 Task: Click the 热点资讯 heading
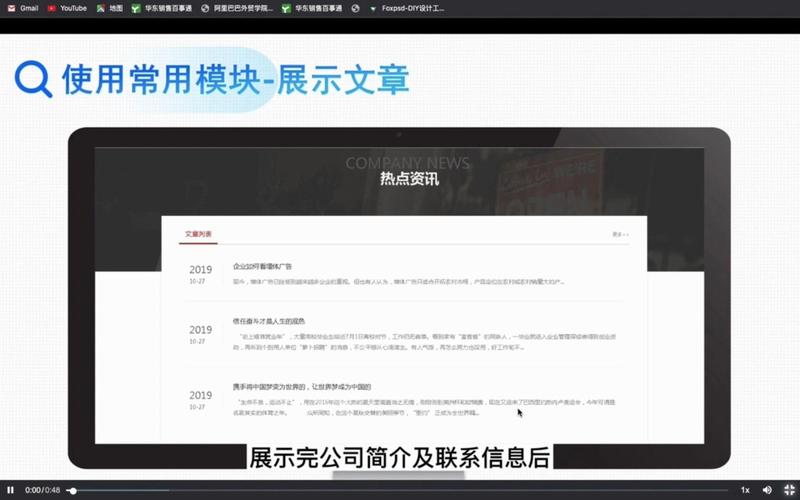click(x=409, y=179)
